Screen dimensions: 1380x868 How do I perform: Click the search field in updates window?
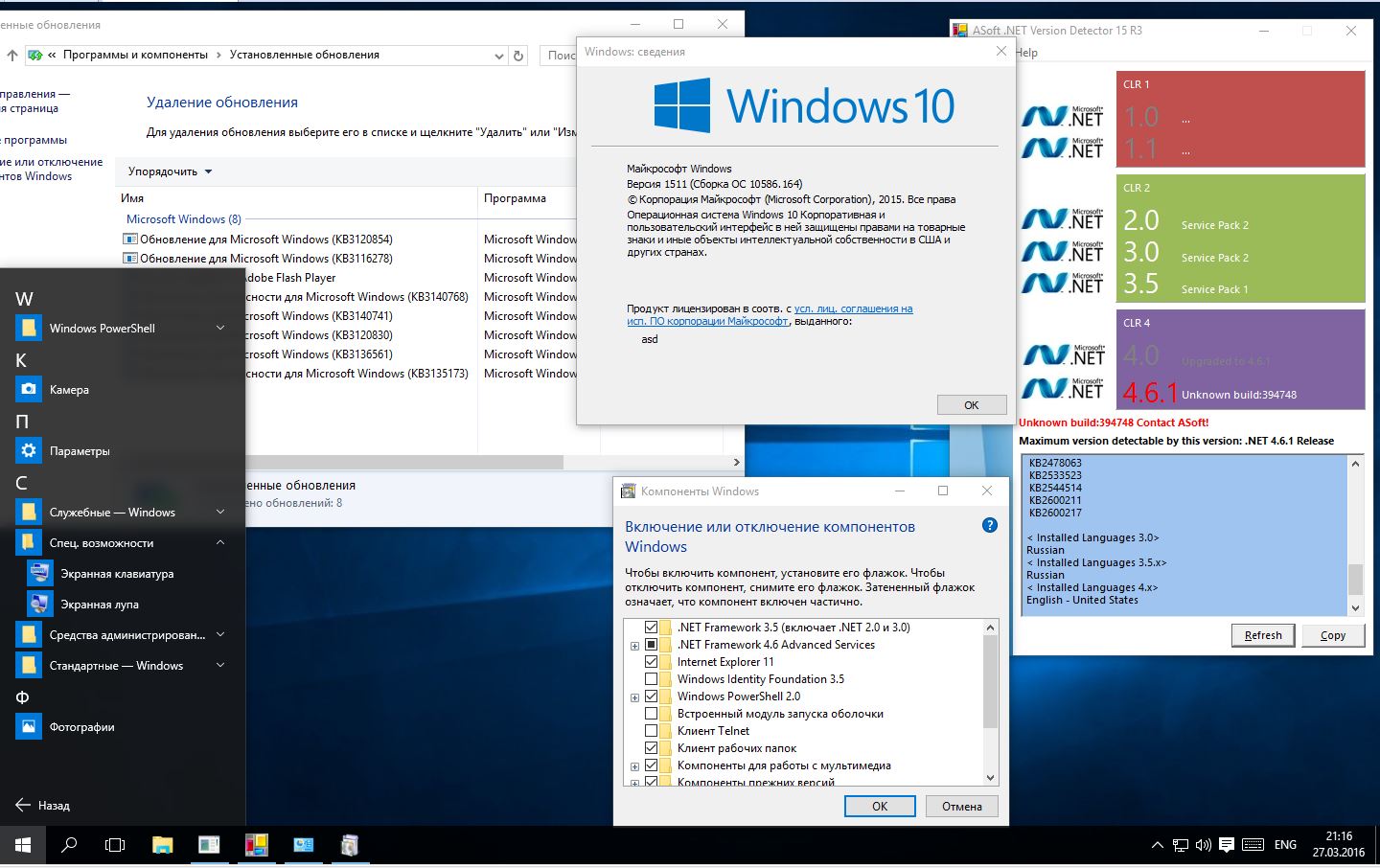click(559, 56)
